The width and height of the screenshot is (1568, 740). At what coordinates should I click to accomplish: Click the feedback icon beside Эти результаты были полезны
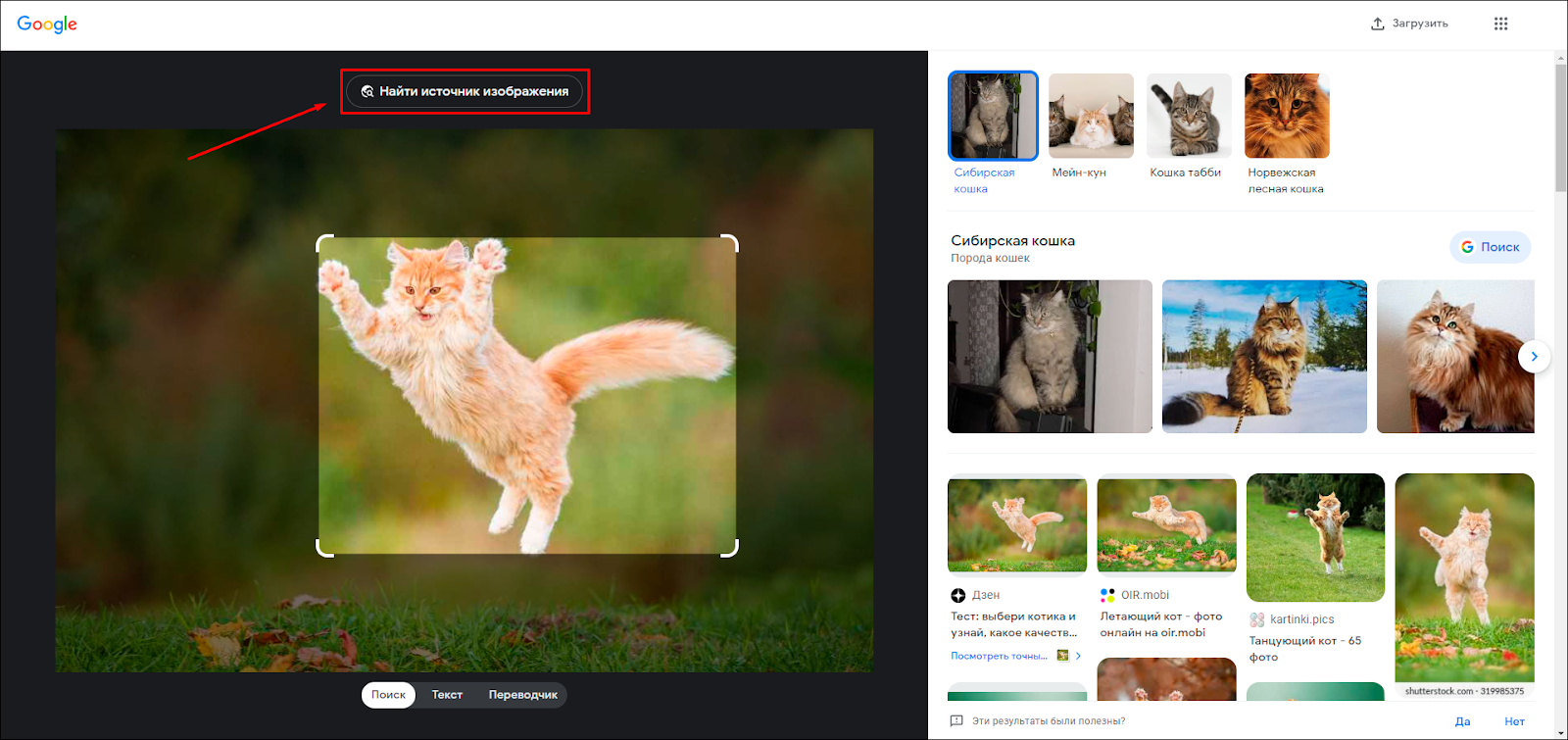pyautogui.click(x=956, y=721)
